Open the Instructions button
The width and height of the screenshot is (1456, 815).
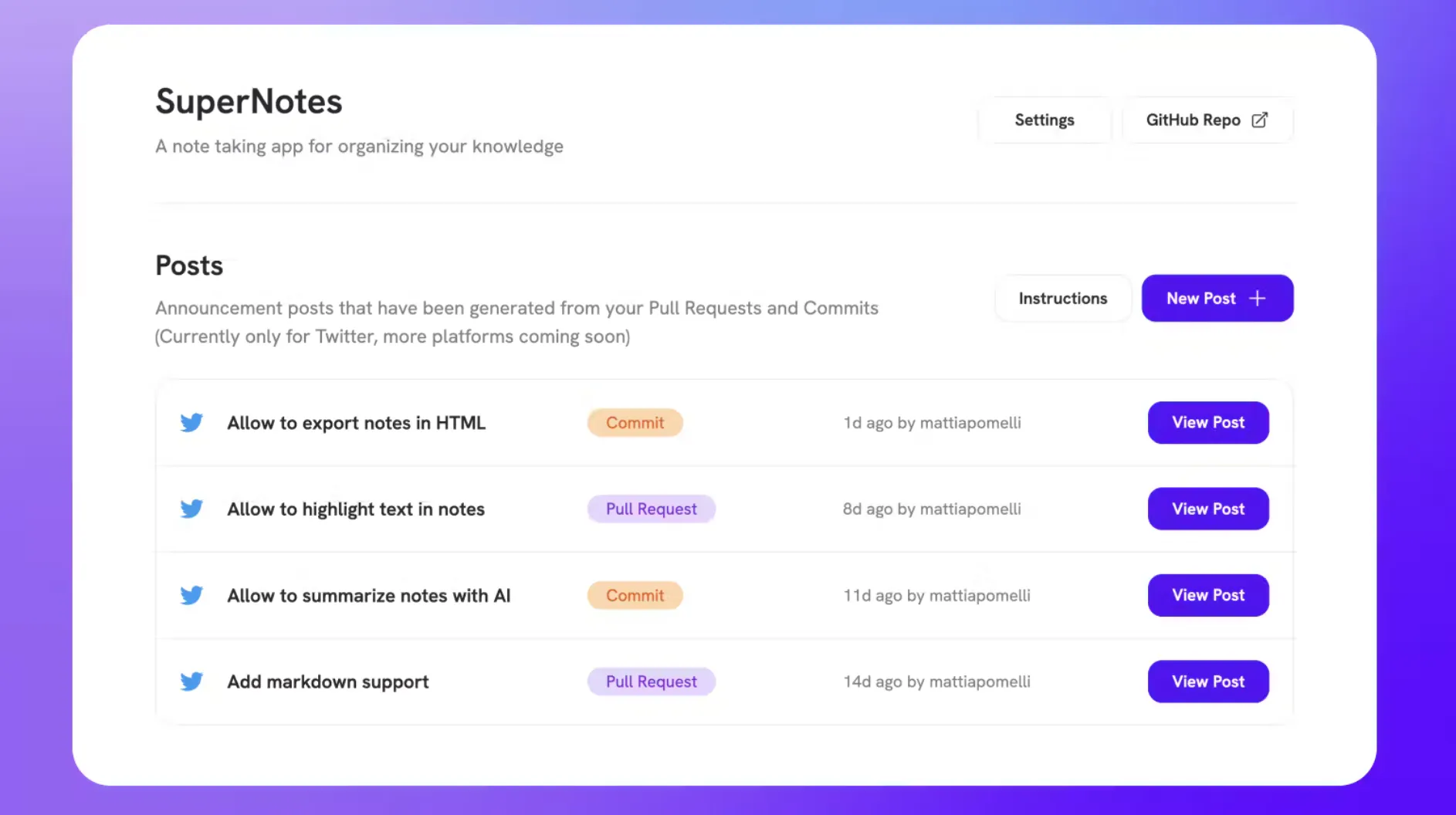(x=1062, y=299)
